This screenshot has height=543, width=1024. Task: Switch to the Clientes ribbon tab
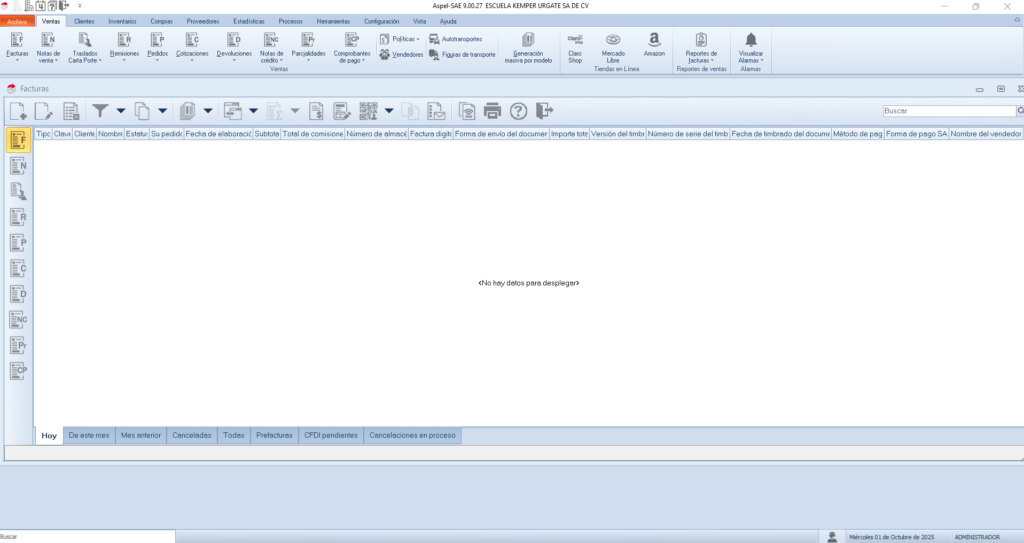coord(84,22)
